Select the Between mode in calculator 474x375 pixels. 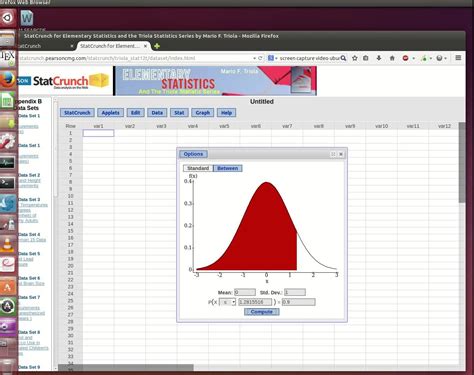(228, 168)
